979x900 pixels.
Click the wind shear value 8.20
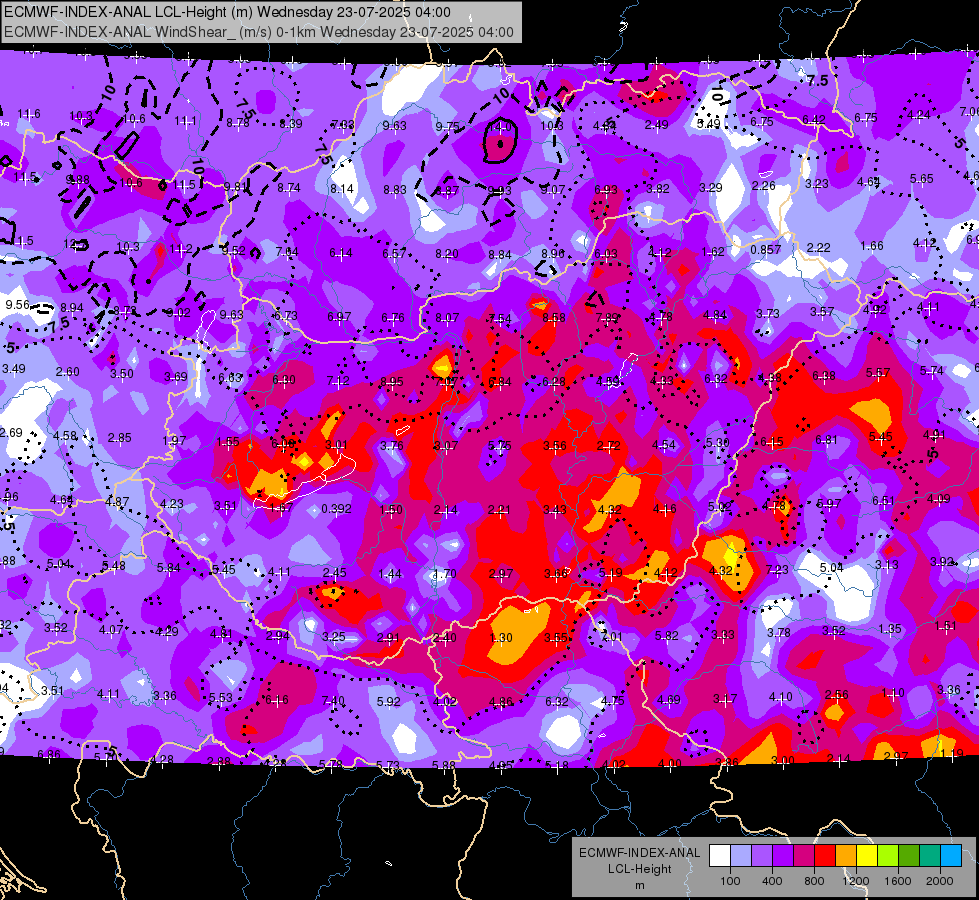point(447,254)
